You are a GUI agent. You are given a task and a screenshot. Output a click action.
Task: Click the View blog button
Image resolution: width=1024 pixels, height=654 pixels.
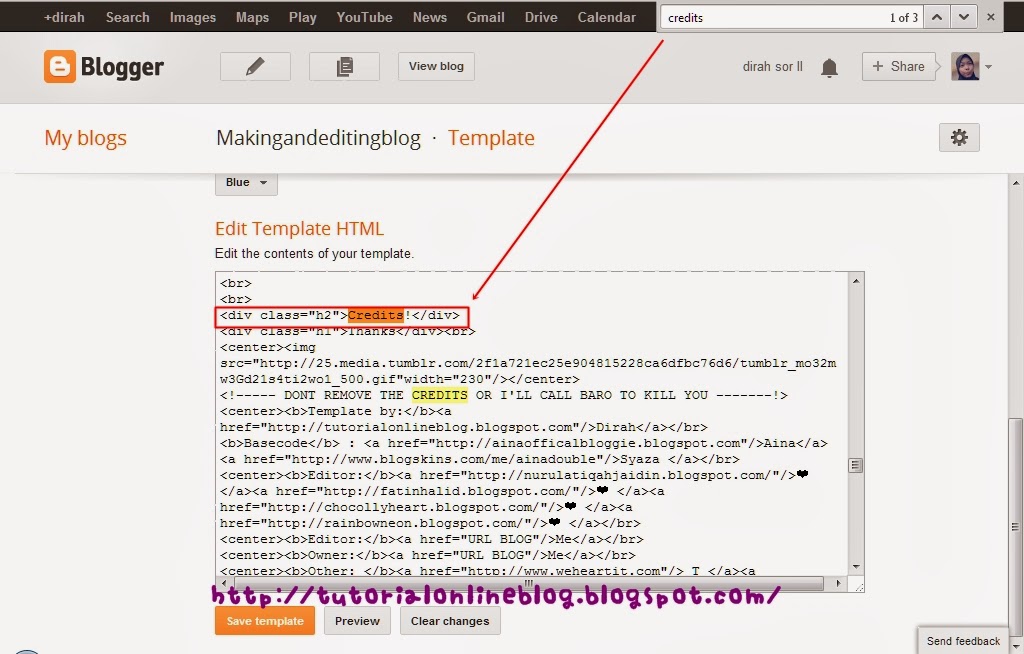[x=436, y=67]
